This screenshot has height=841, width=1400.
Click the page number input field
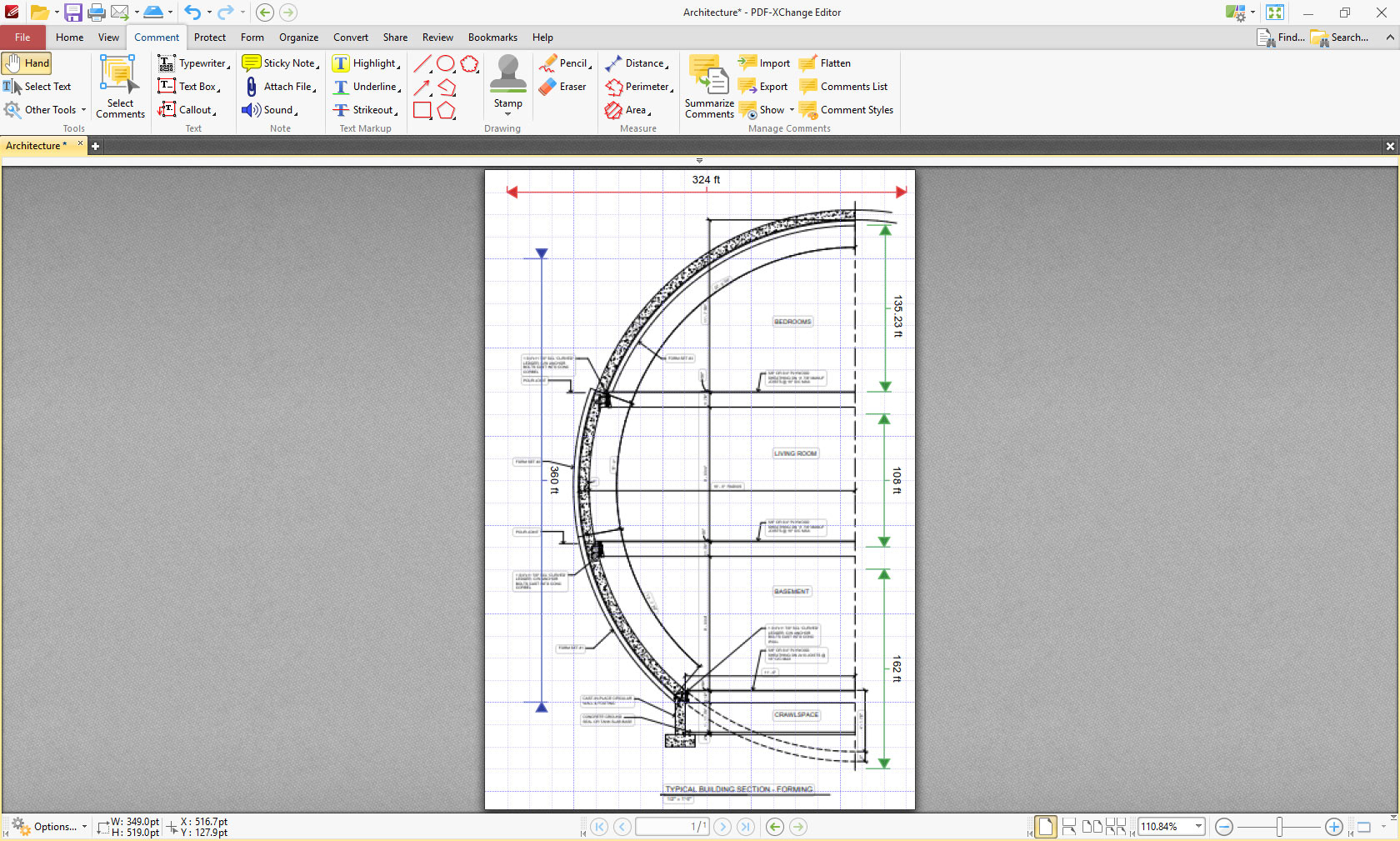(672, 826)
